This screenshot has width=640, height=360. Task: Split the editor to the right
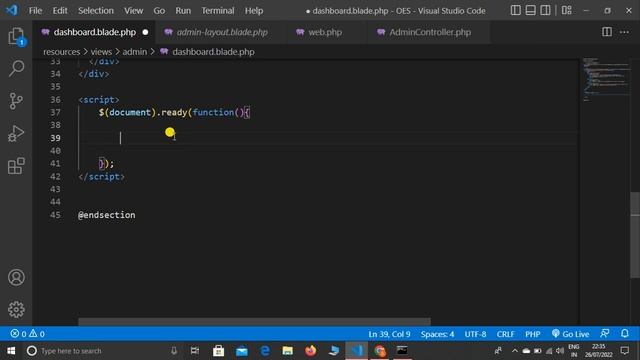(607, 32)
